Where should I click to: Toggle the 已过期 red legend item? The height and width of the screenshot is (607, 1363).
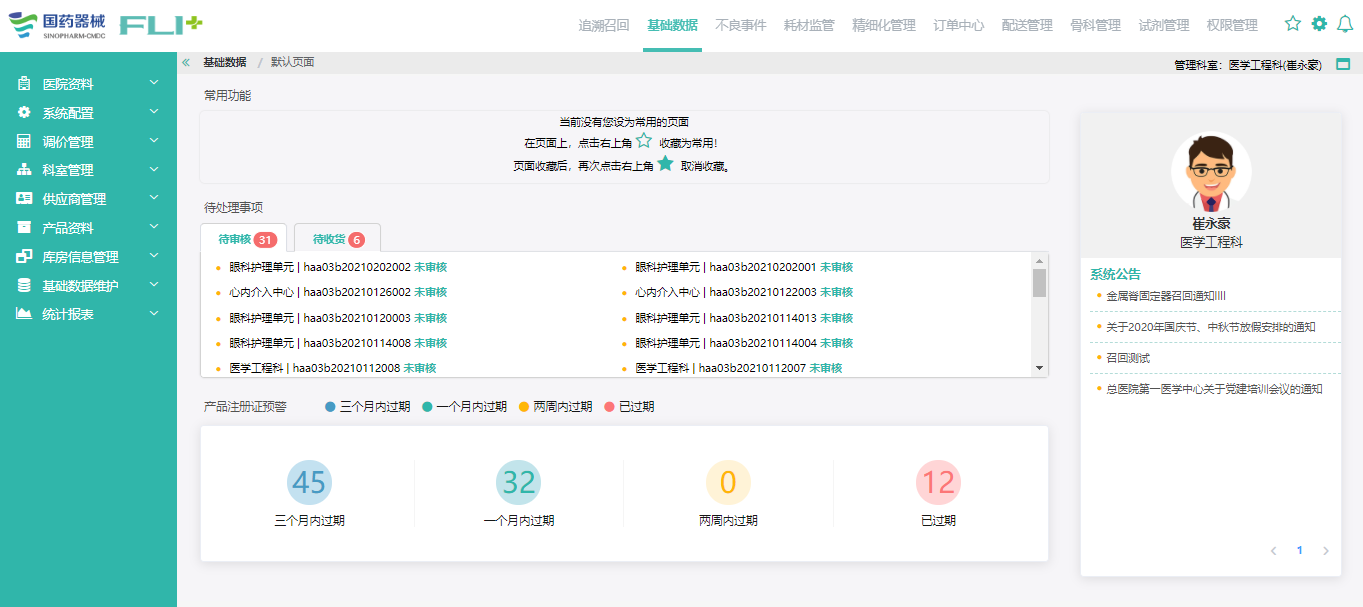click(x=629, y=407)
